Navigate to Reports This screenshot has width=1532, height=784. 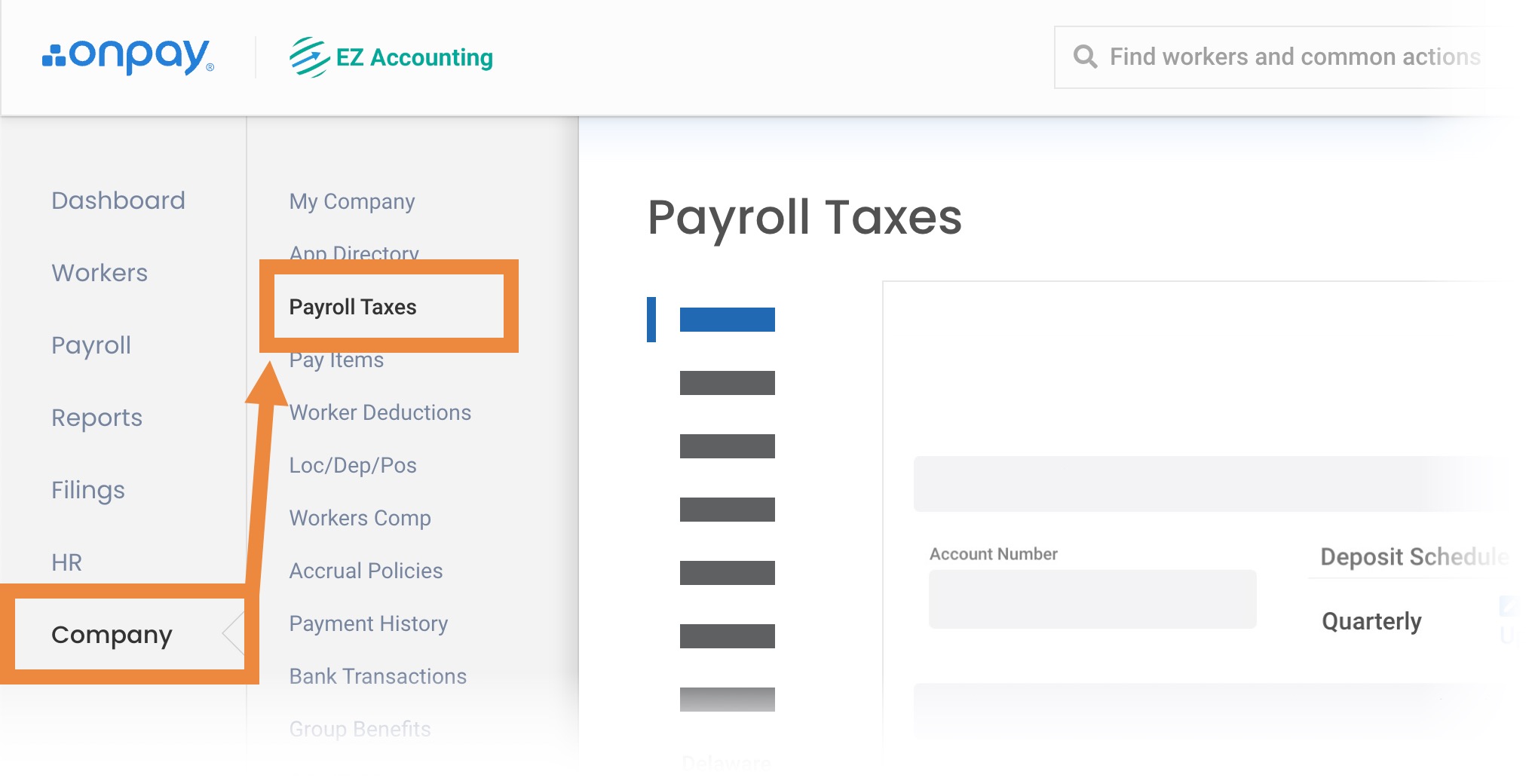(97, 418)
